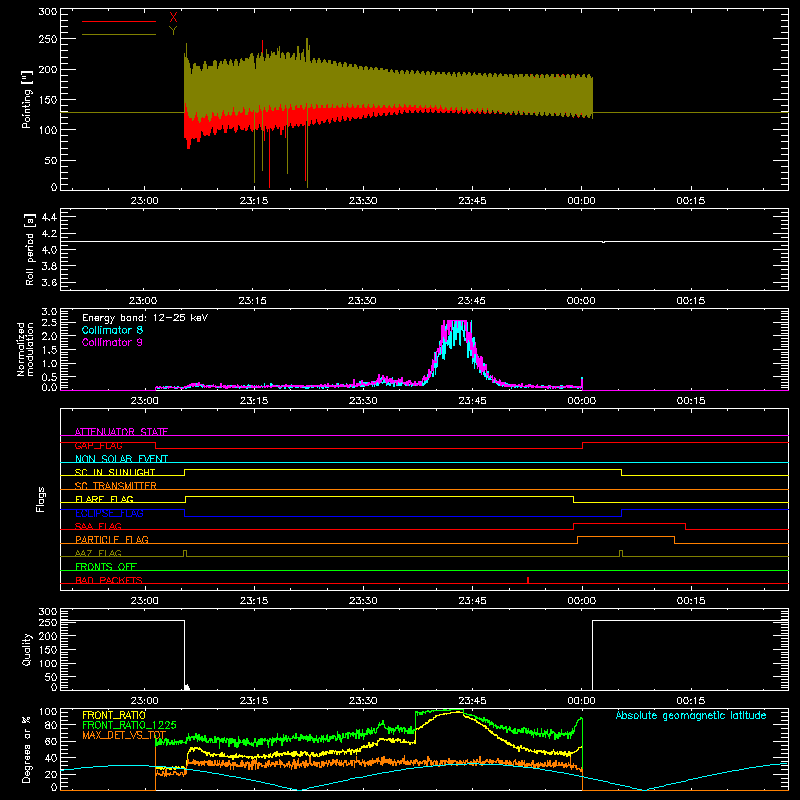Select the olive Y legend label
The image size is (800, 800).
tap(173, 31)
